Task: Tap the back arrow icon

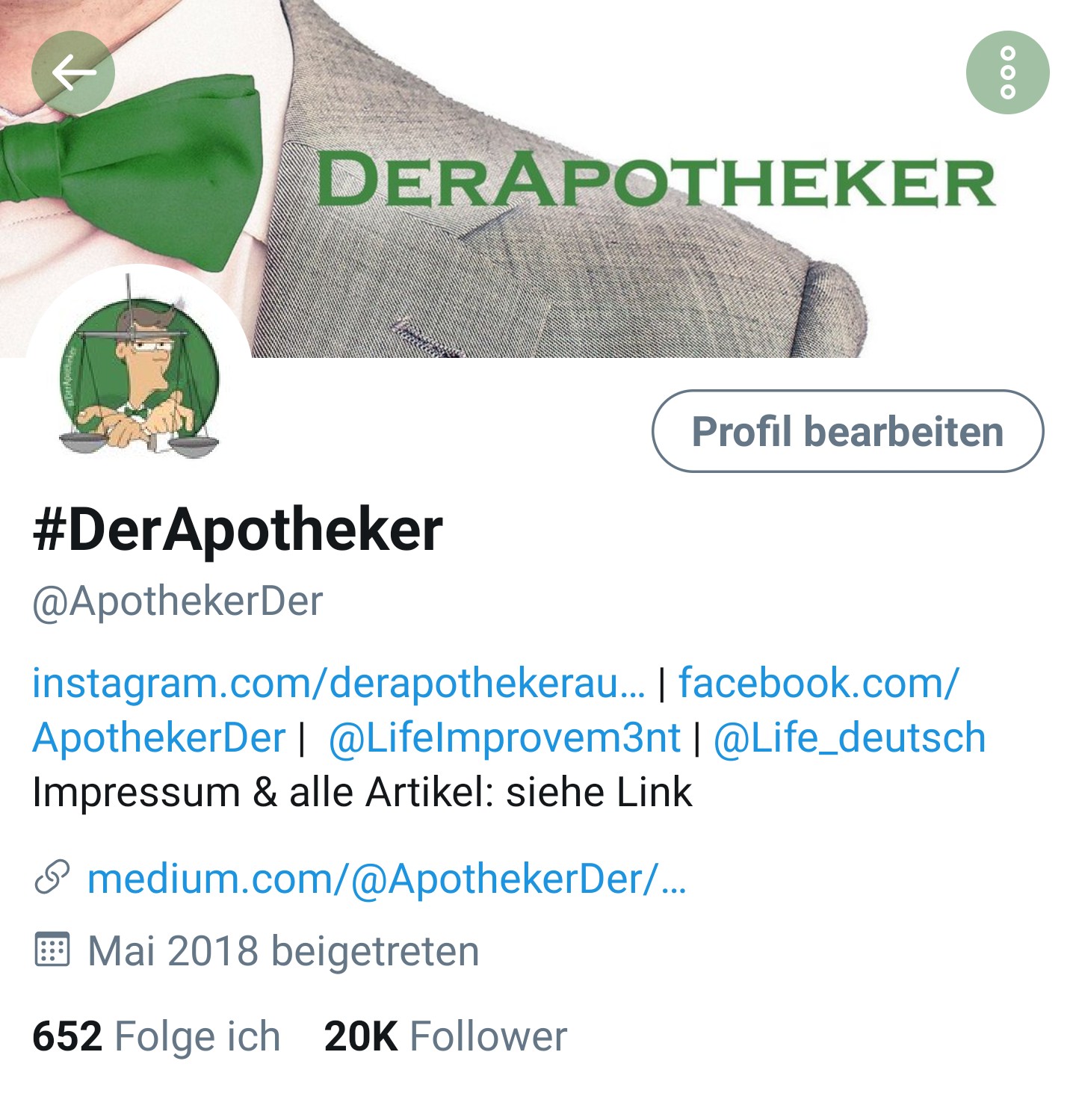Action: [73, 72]
